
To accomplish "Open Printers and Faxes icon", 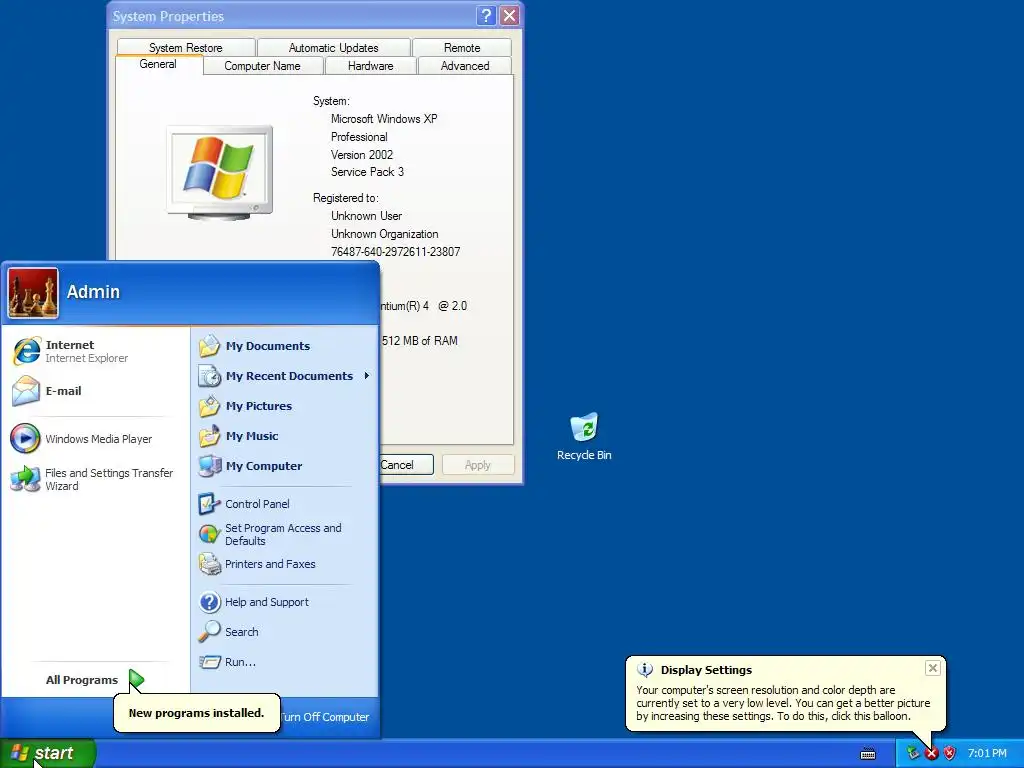I will click(x=210, y=564).
